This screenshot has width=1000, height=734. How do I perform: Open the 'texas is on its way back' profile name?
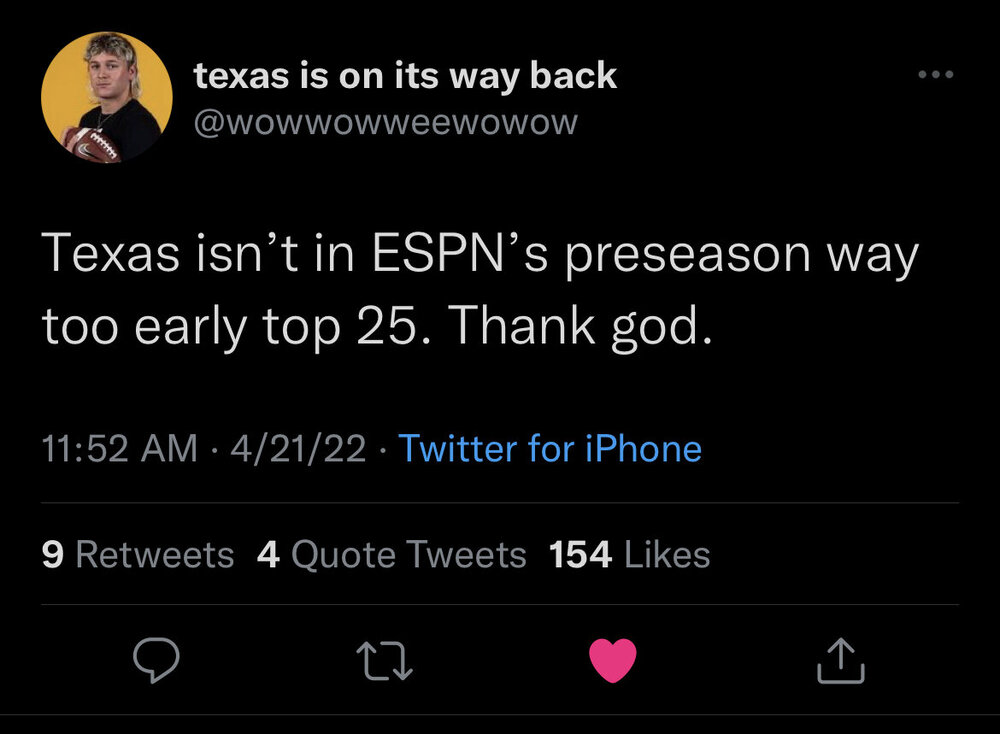tap(404, 76)
